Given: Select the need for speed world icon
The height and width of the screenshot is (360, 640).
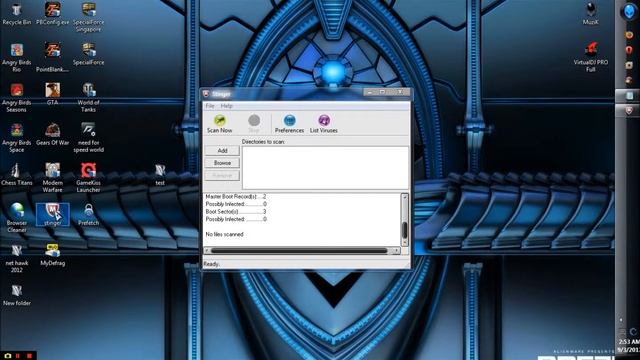Looking at the screenshot, I should pyautogui.click(x=89, y=138).
